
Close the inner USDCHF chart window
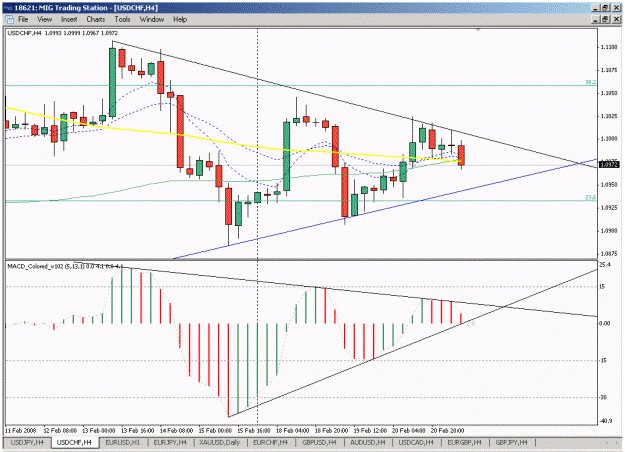(616, 19)
